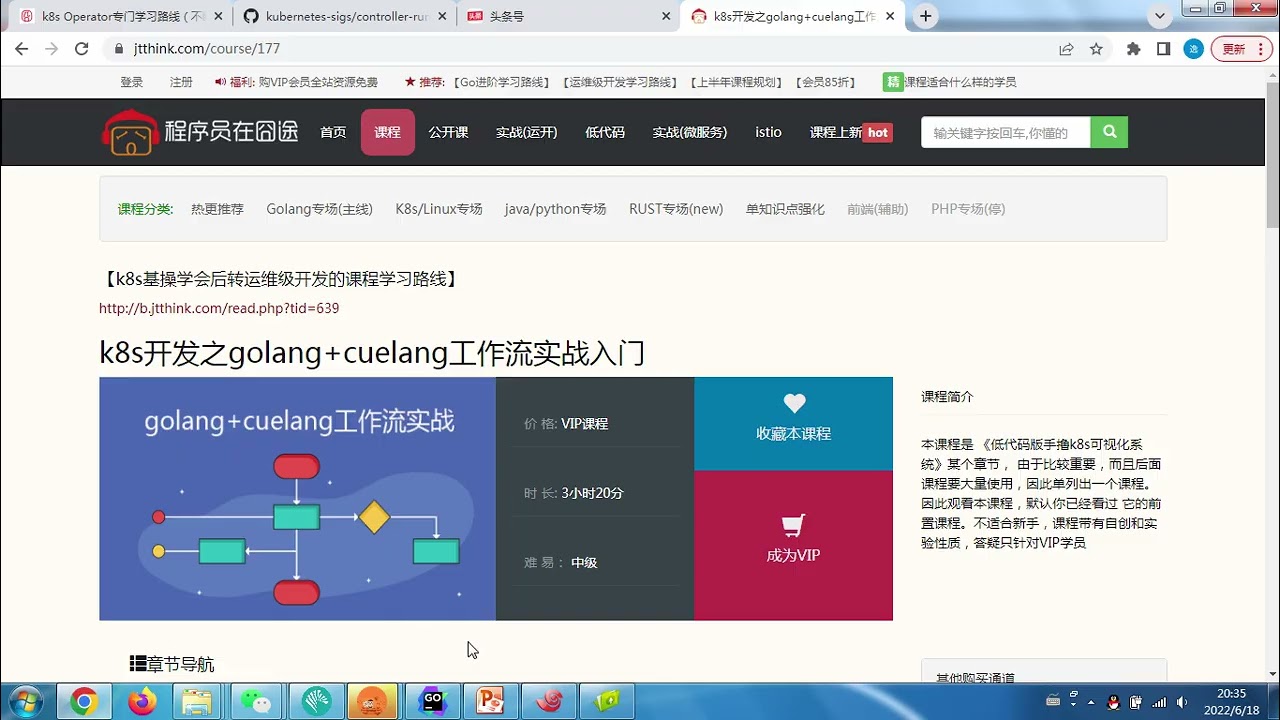Open the b.jtthink.com read.php?tid=639 link
Viewport: 1280px width, 720px height.
click(x=219, y=308)
